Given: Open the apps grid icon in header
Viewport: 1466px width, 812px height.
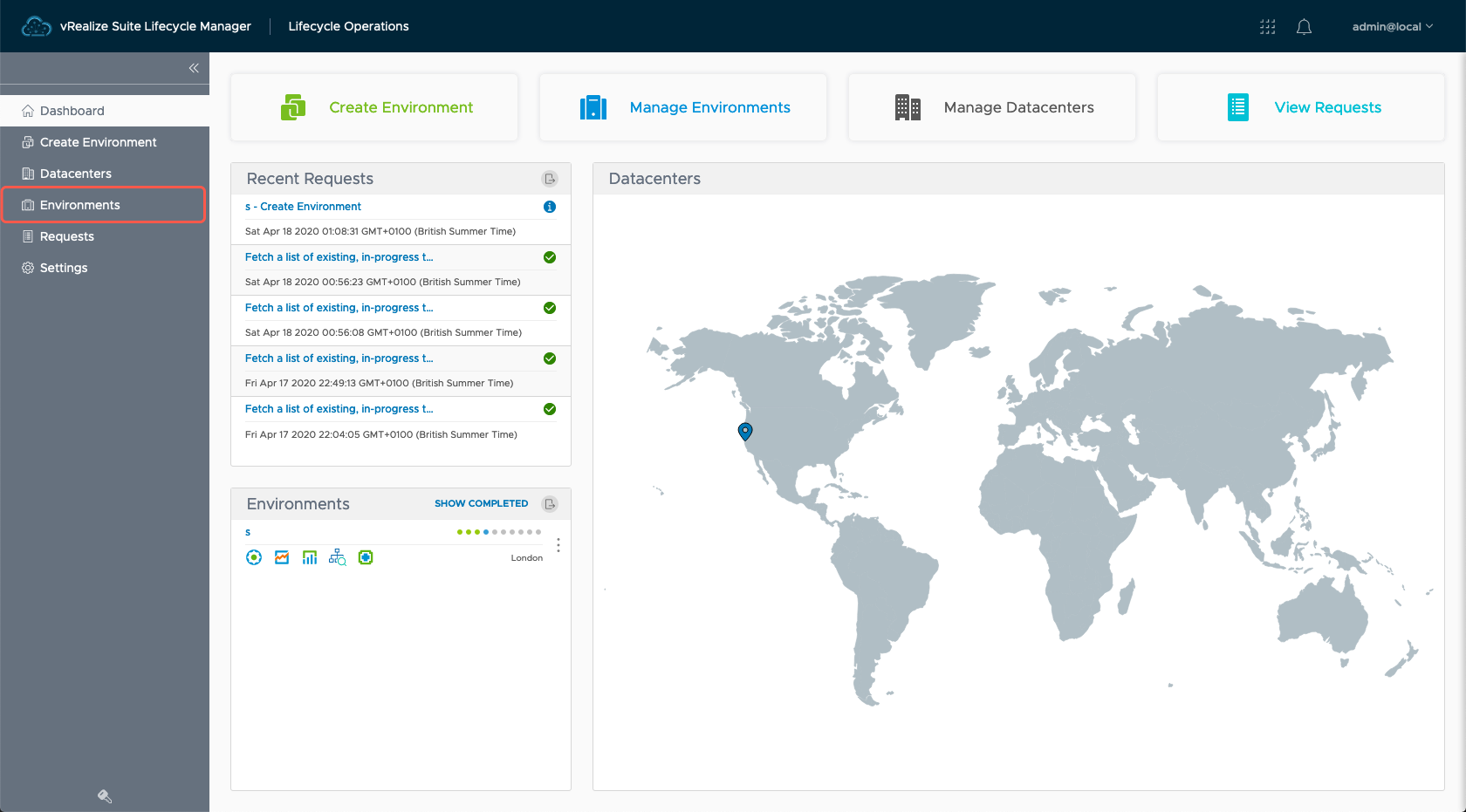Looking at the screenshot, I should pyautogui.click(x=1267, y=27).
